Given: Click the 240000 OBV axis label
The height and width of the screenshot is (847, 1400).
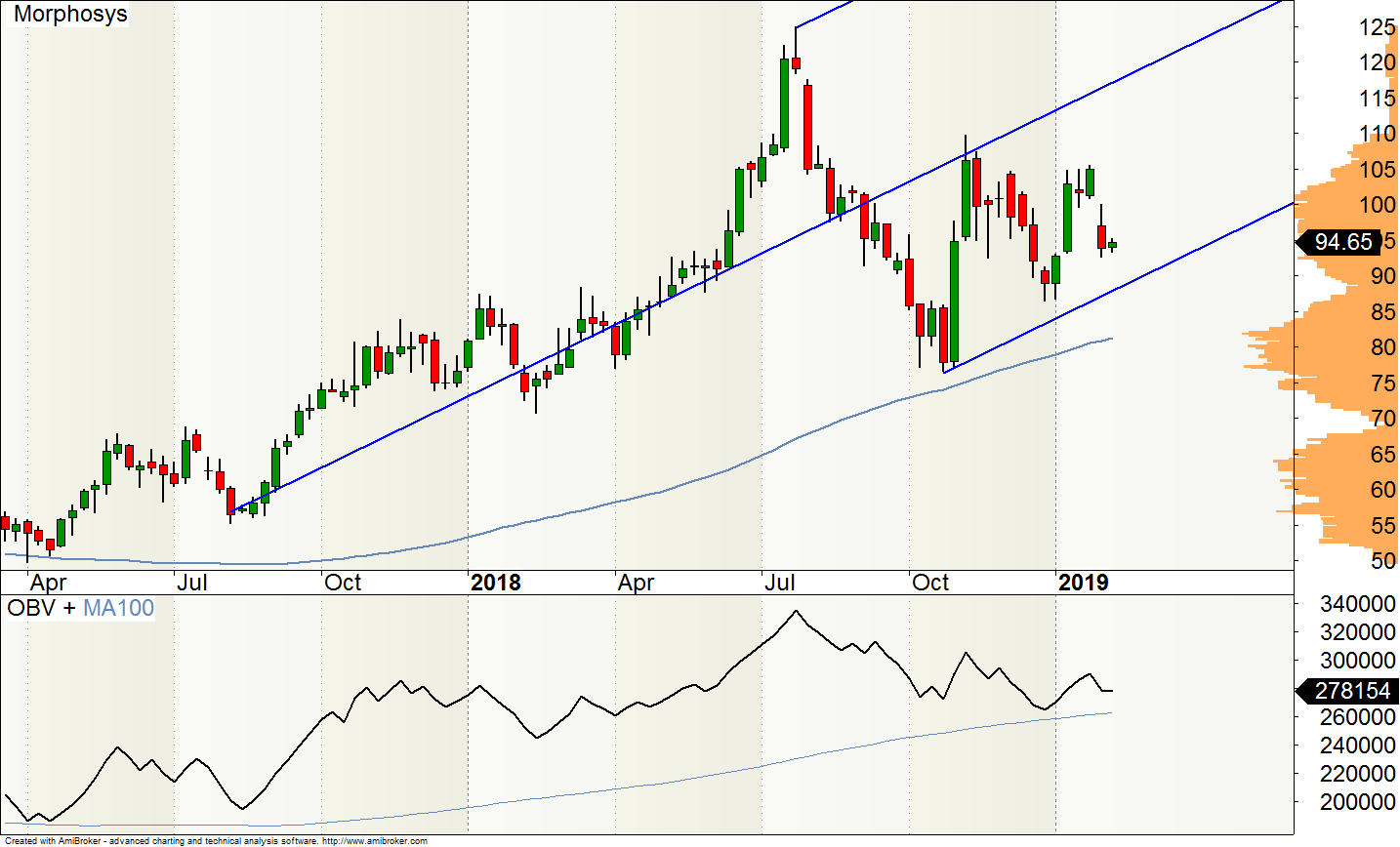Looking at the screenshot, I should [x=1357, y=746].
